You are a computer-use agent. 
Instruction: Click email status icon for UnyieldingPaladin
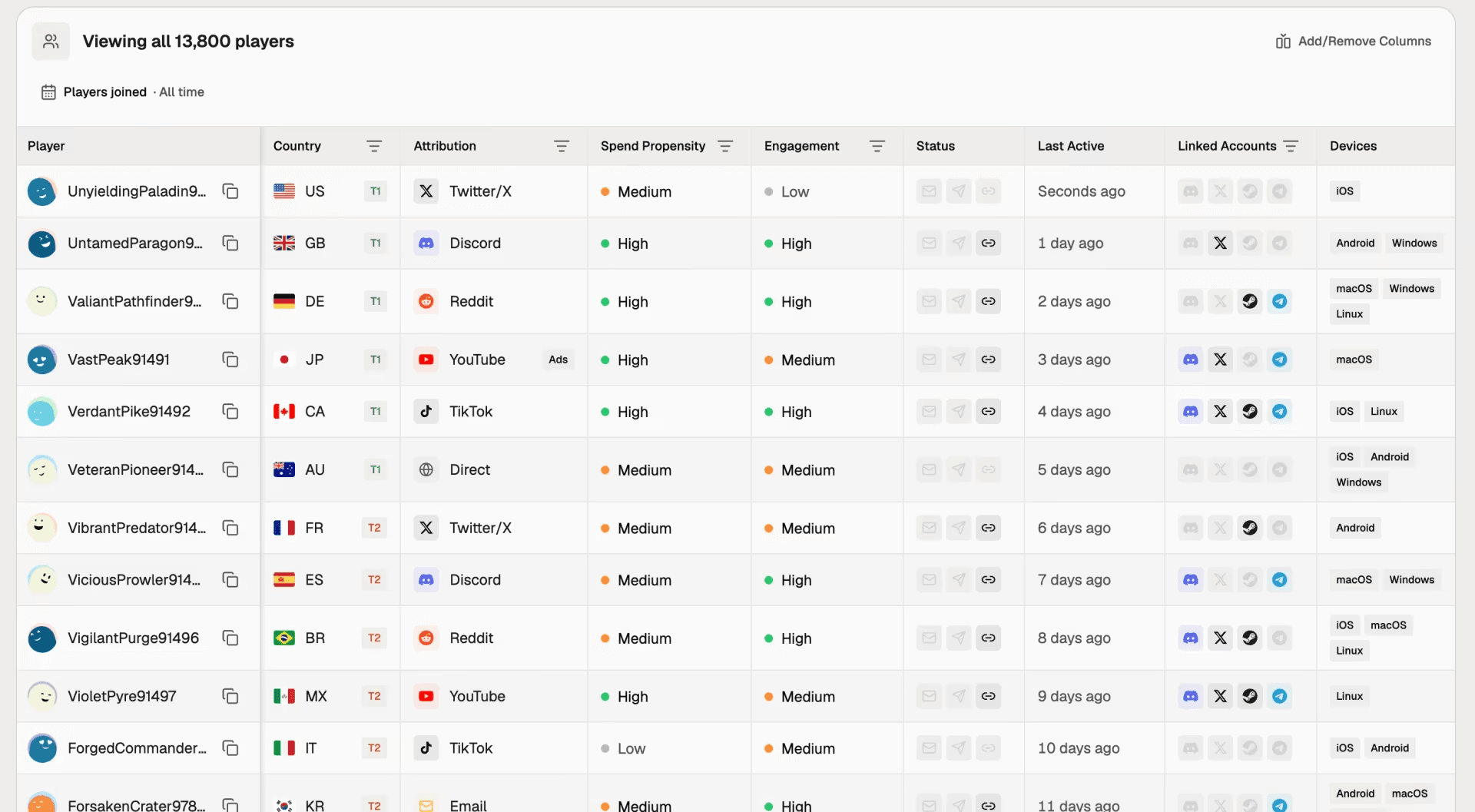point(929,191)
